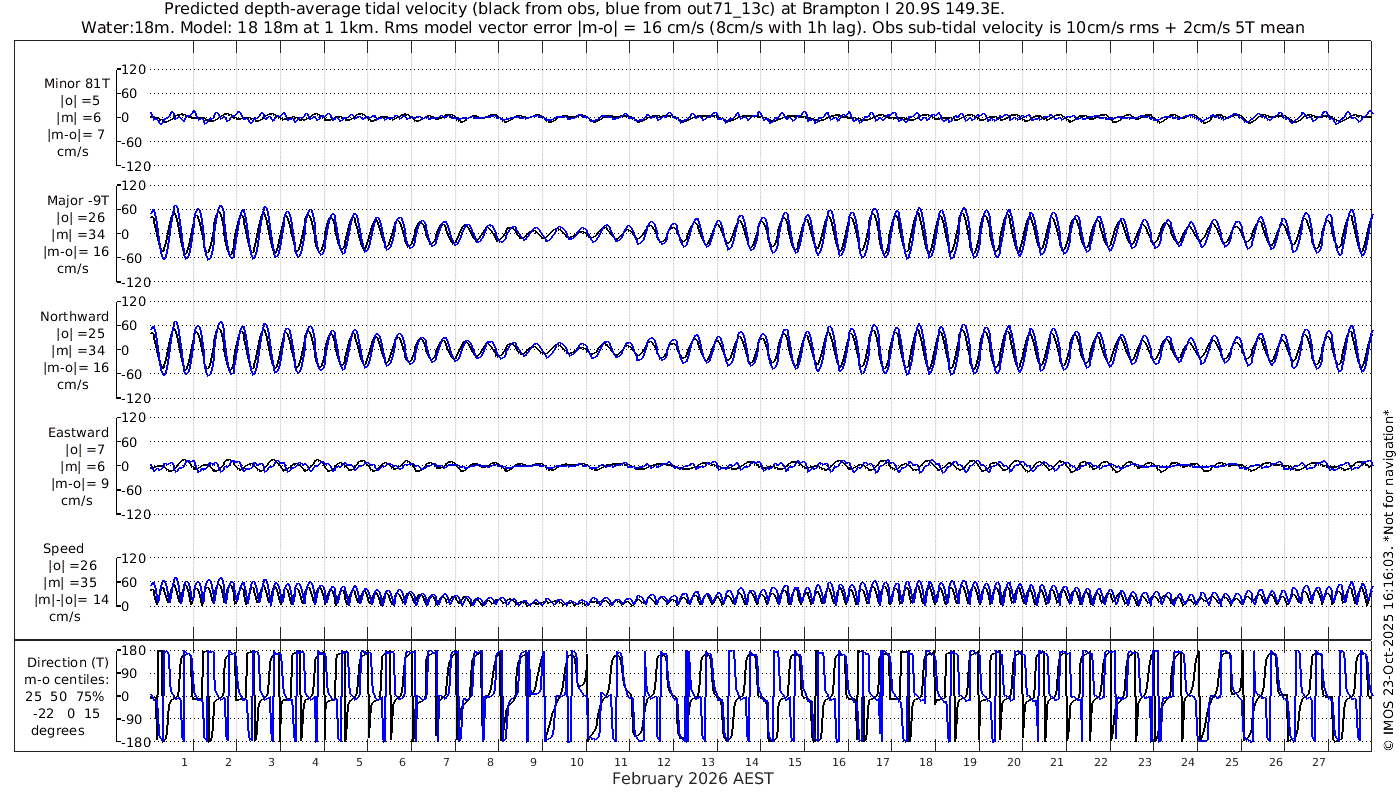Click the day '1' date tick label
The height and width of the screenshot is (800, 1400).
(184, 762)
